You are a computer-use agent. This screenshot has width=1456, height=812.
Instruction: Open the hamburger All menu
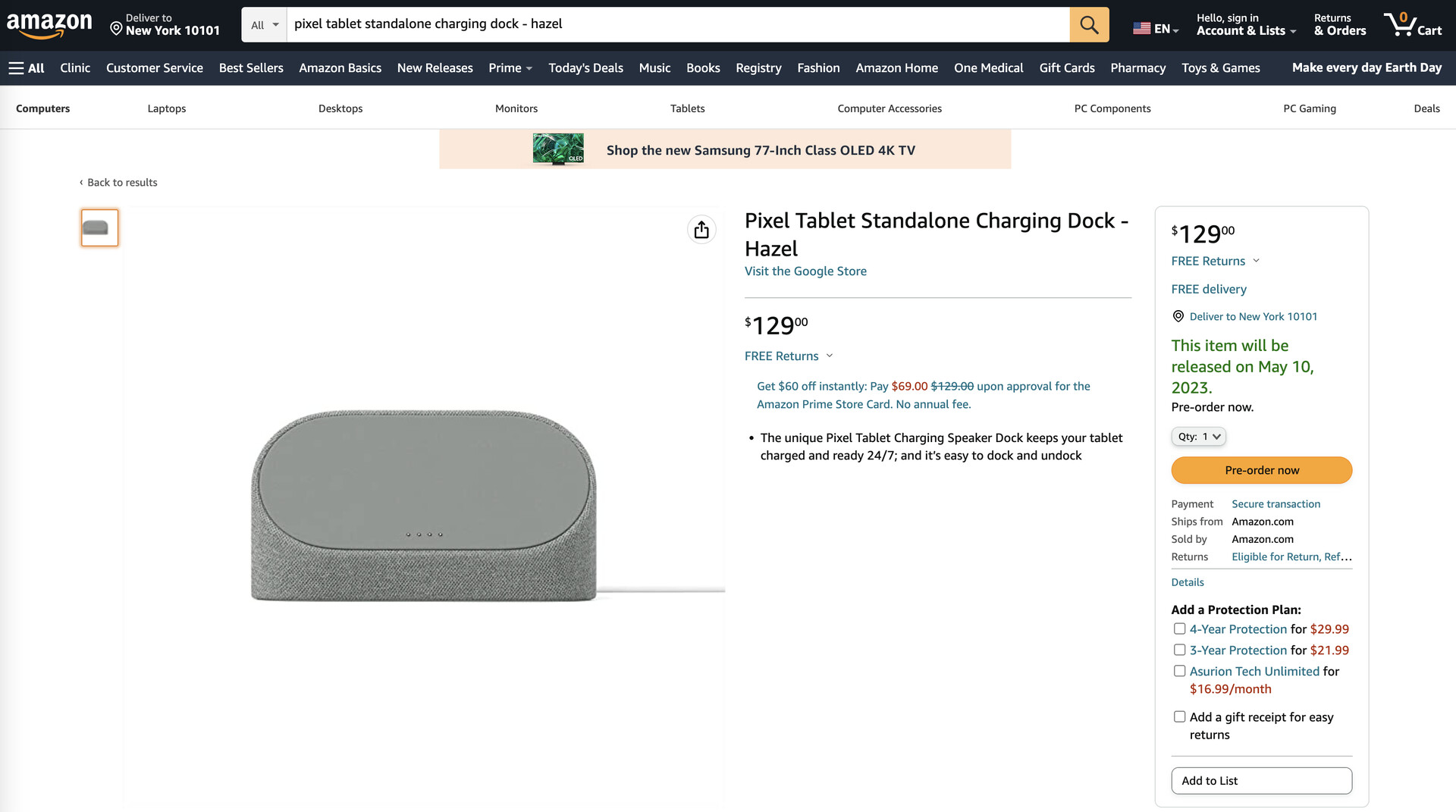click(27, 68)
